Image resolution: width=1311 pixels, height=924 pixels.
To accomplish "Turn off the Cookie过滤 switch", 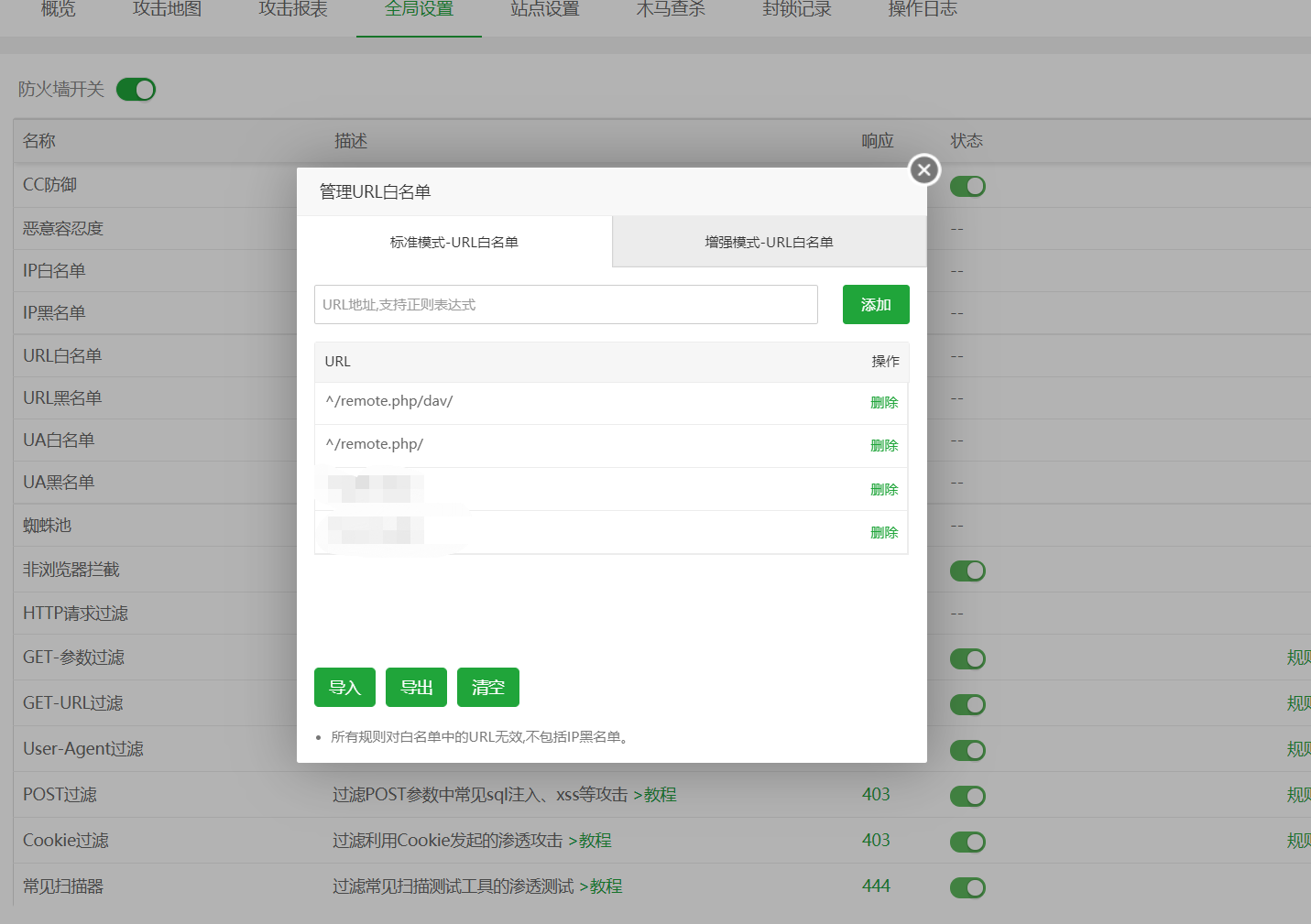I will pos(967,842).
